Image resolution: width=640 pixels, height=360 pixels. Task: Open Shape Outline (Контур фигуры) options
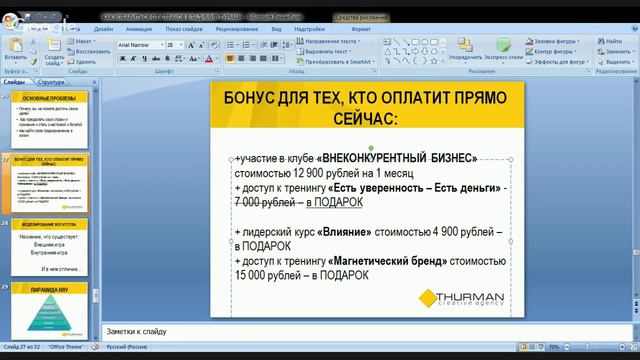point(551,51)
